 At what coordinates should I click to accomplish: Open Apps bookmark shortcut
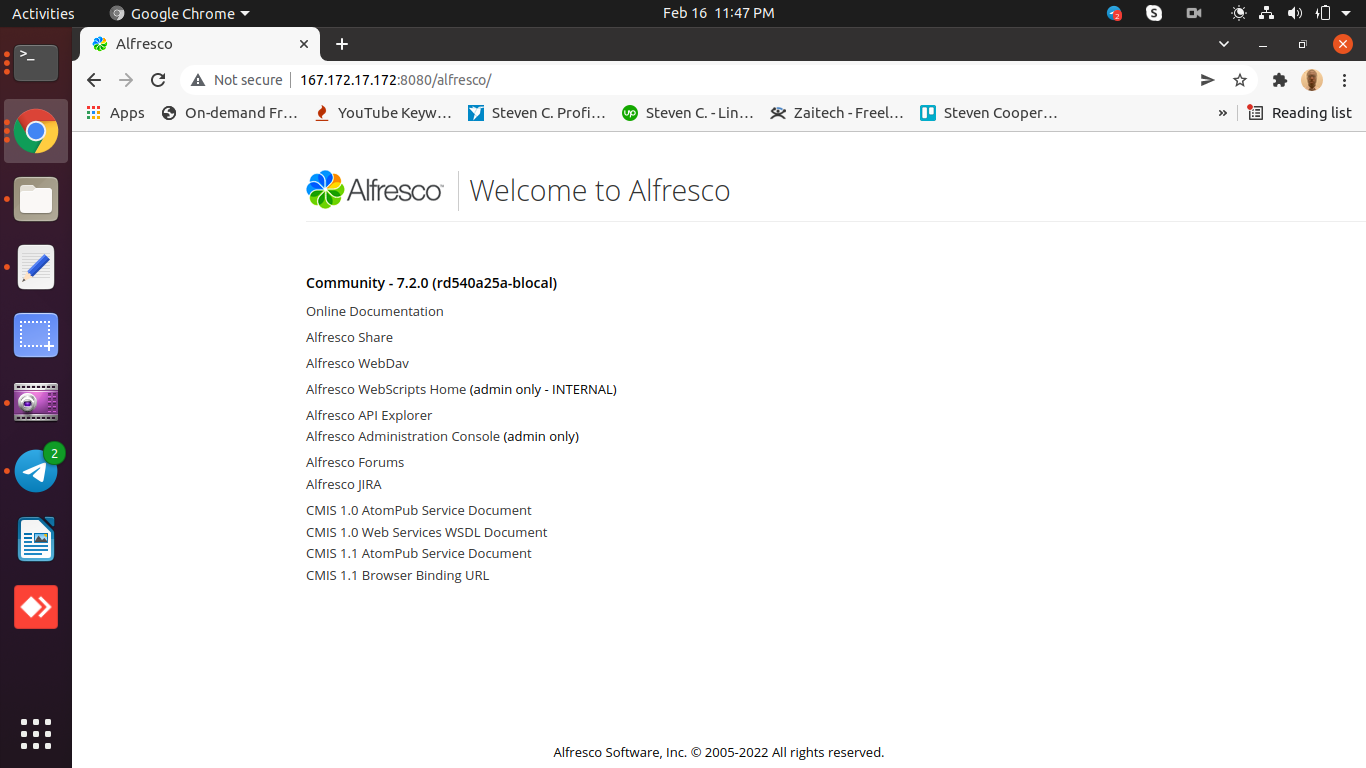pyautogui.click(x=116, y=113)
